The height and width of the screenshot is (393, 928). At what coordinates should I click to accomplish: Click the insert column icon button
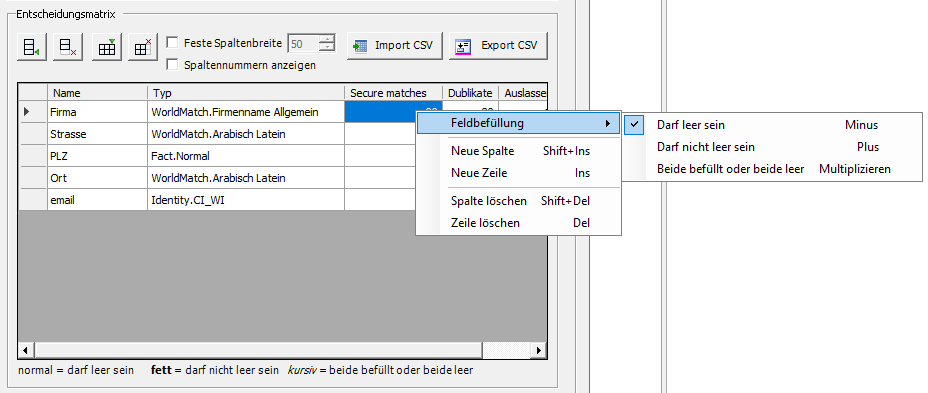107,47
